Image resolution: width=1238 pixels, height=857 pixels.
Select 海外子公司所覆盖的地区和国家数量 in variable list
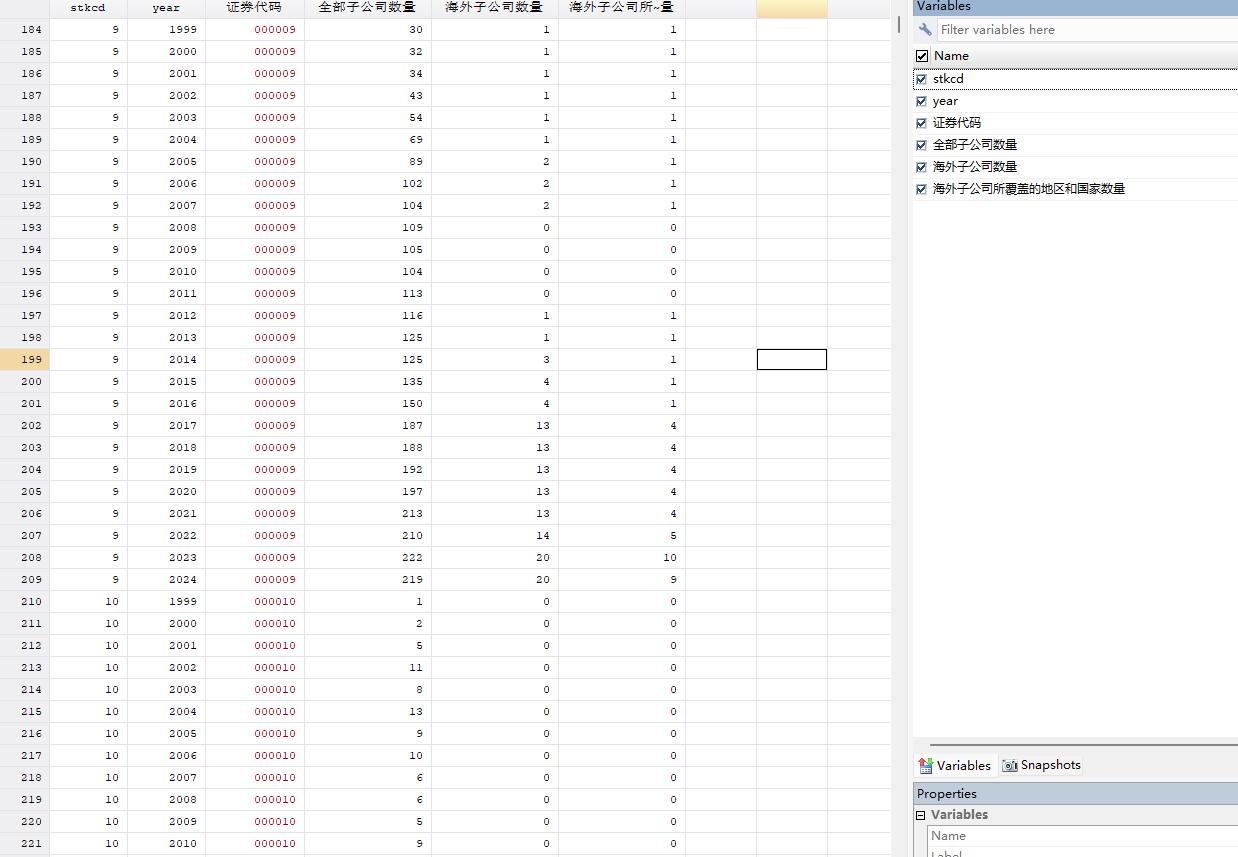(x=1029, y=189)
